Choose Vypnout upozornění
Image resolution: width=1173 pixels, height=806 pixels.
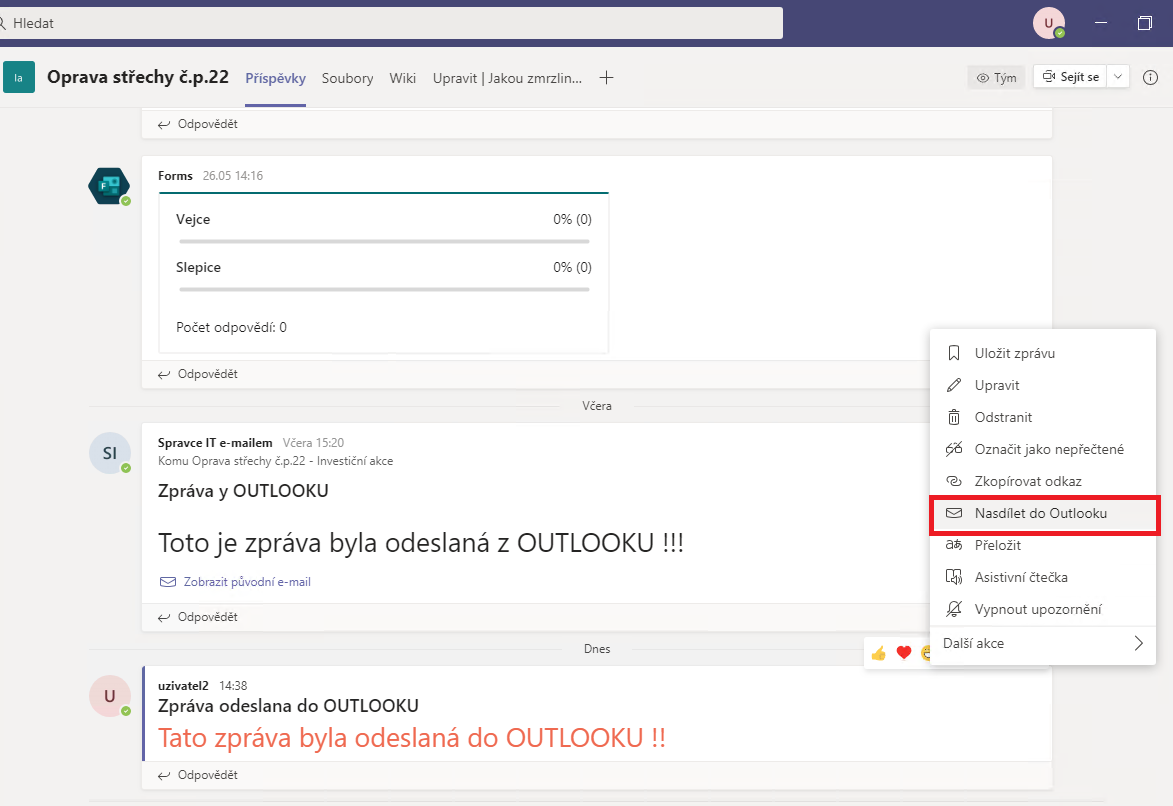tap(1043, 610)
